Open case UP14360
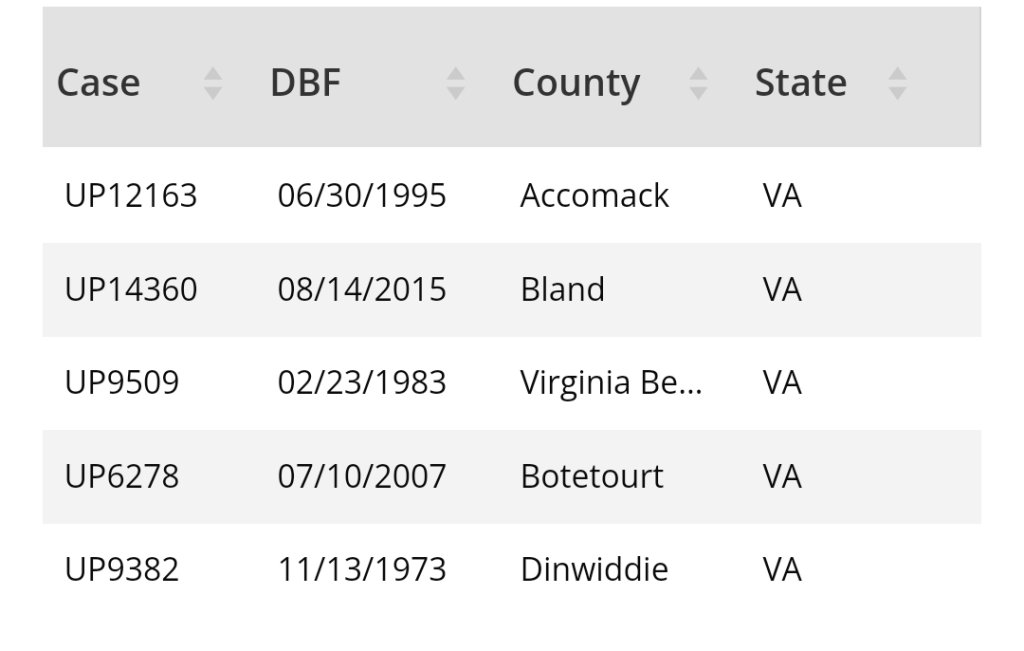The height and width of the screenshot is (651, 1024). point(131,290)
